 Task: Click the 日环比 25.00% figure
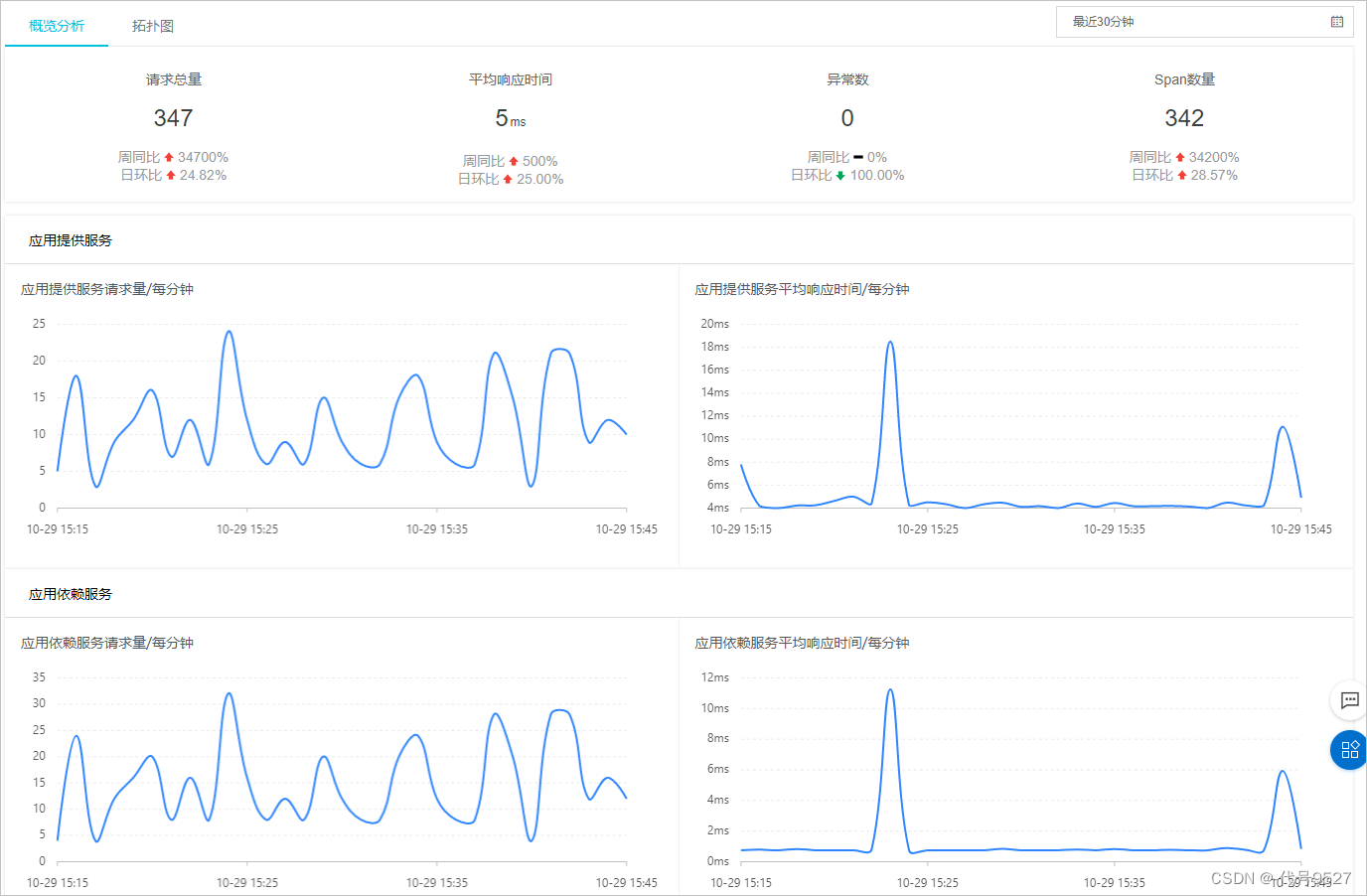pyautogui.click(x=510, y=179)
